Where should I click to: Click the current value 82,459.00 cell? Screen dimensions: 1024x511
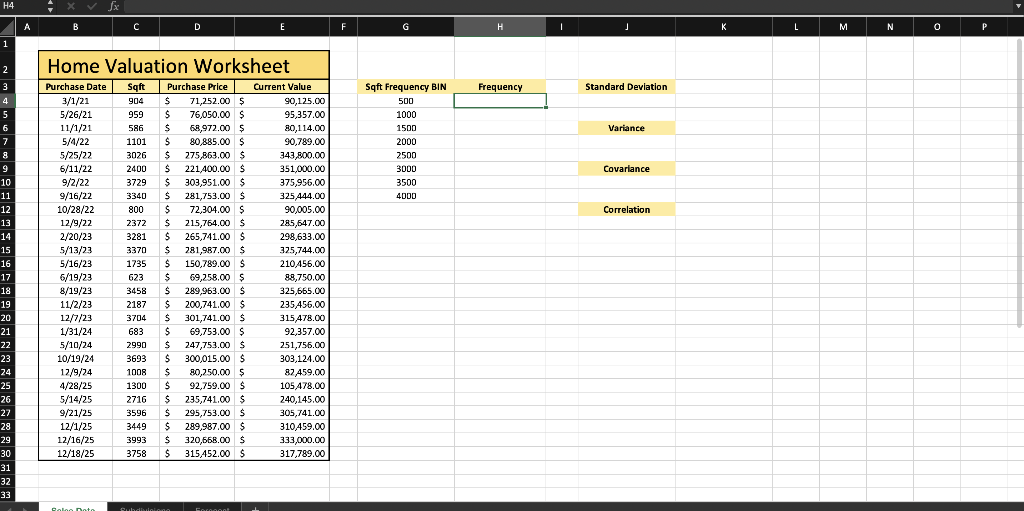point(282,372)
